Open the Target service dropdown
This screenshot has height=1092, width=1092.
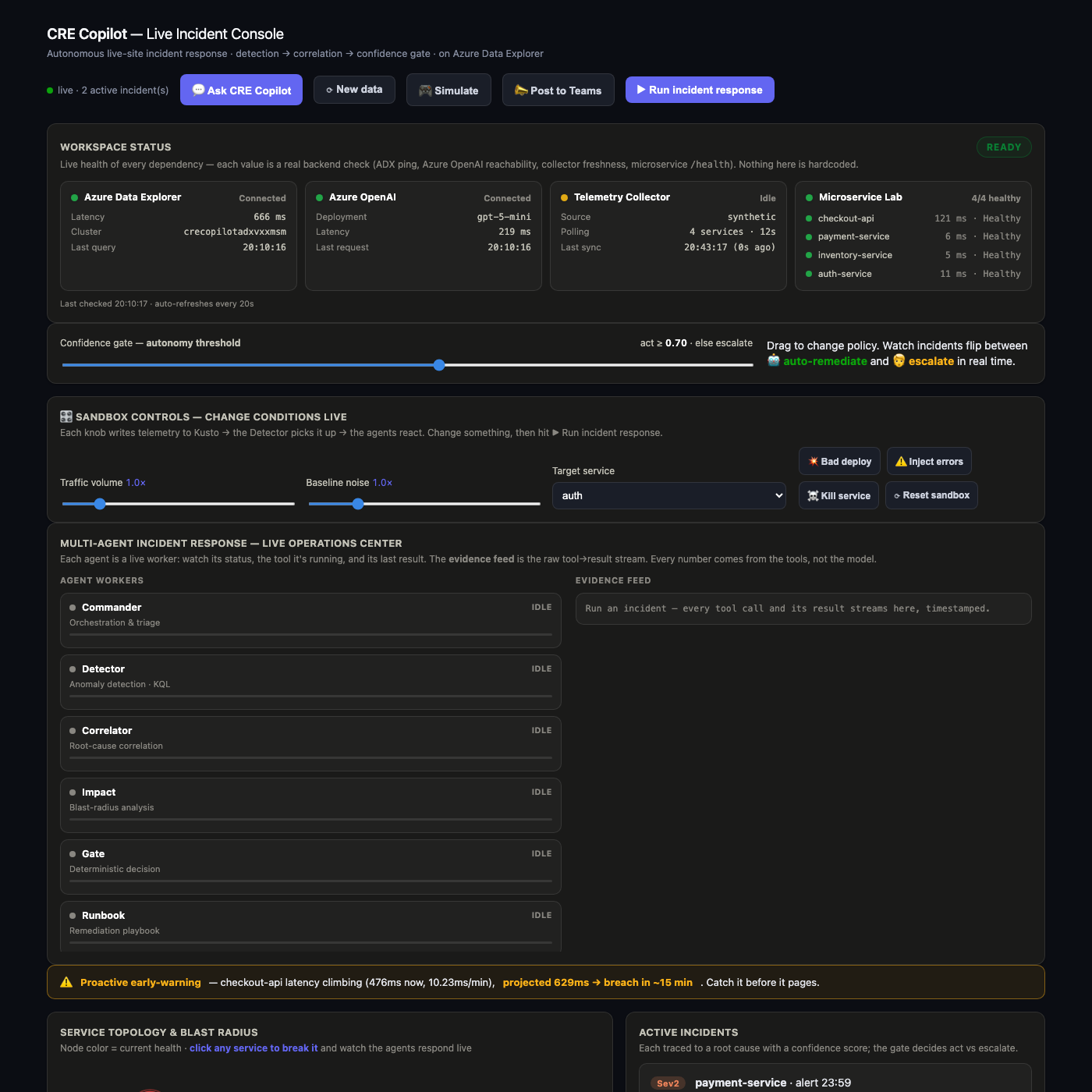[668, 495]
